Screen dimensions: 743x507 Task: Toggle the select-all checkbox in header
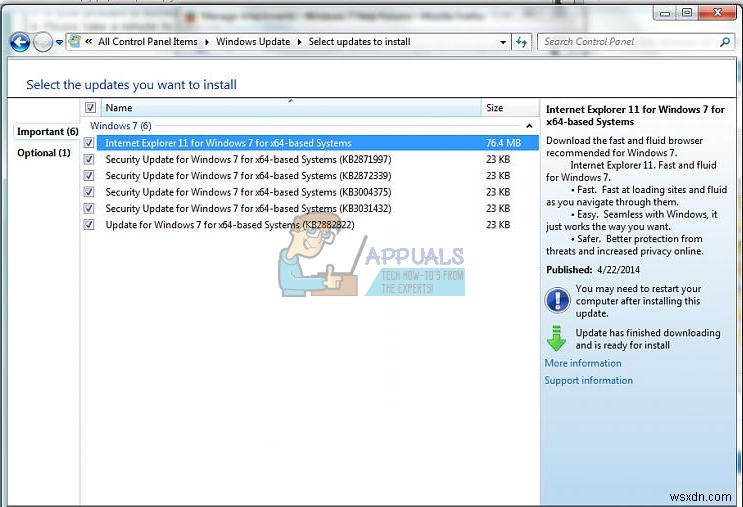click(x=90, y=108)
